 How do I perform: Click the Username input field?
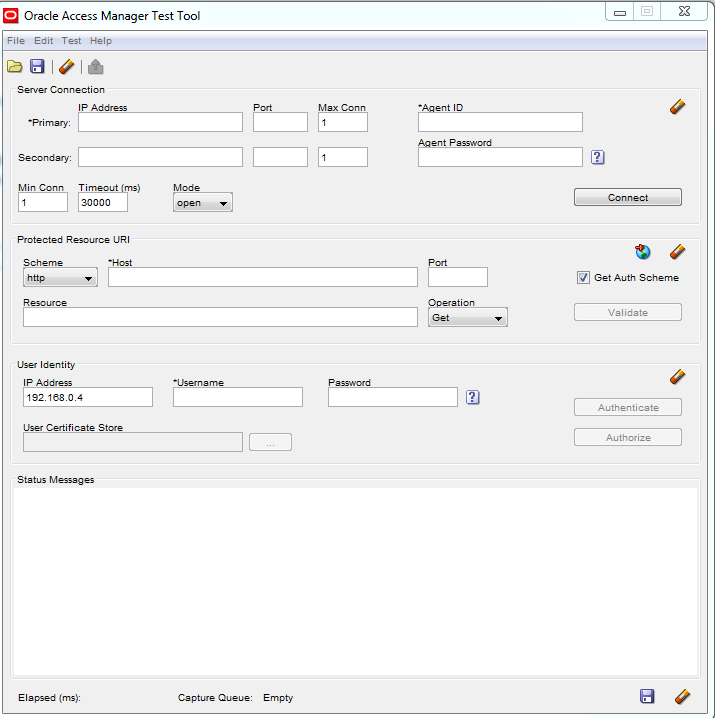pyautogui.click(x=238, y=397)
